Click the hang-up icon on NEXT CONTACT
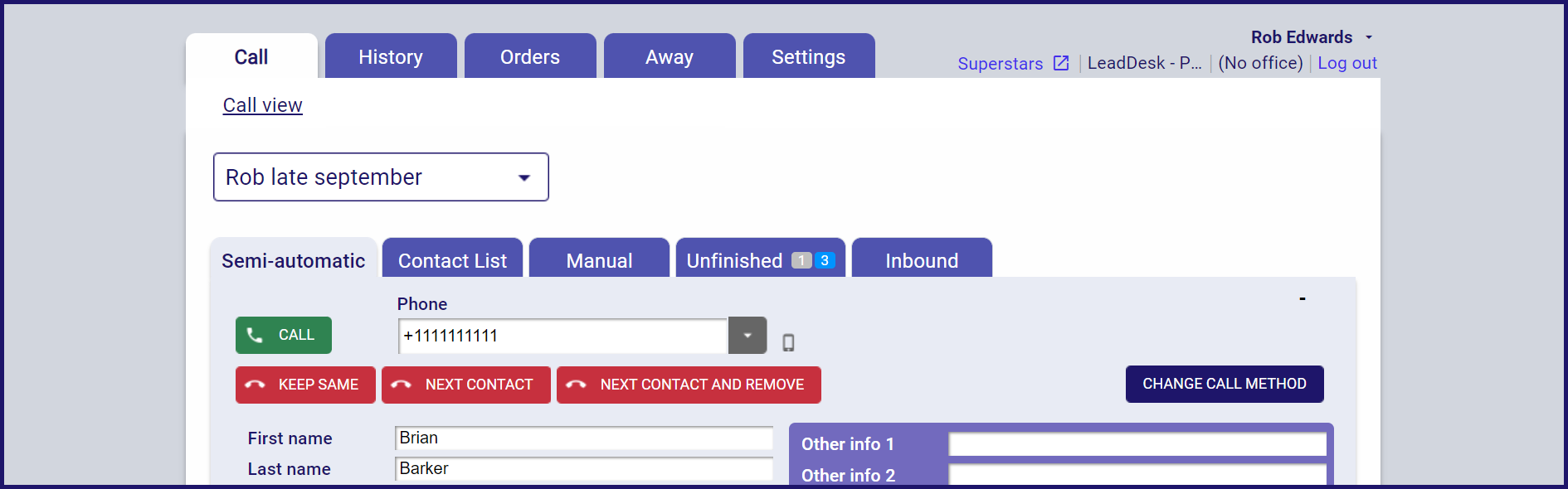The image size is (1568, 489). point(403,384)
